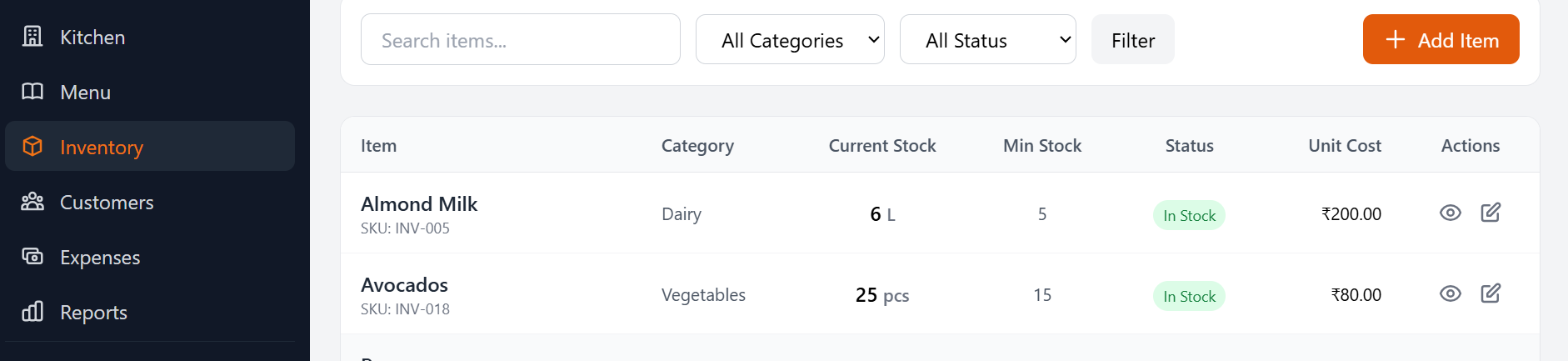Go to the Reports section label

tap(93, 313)
